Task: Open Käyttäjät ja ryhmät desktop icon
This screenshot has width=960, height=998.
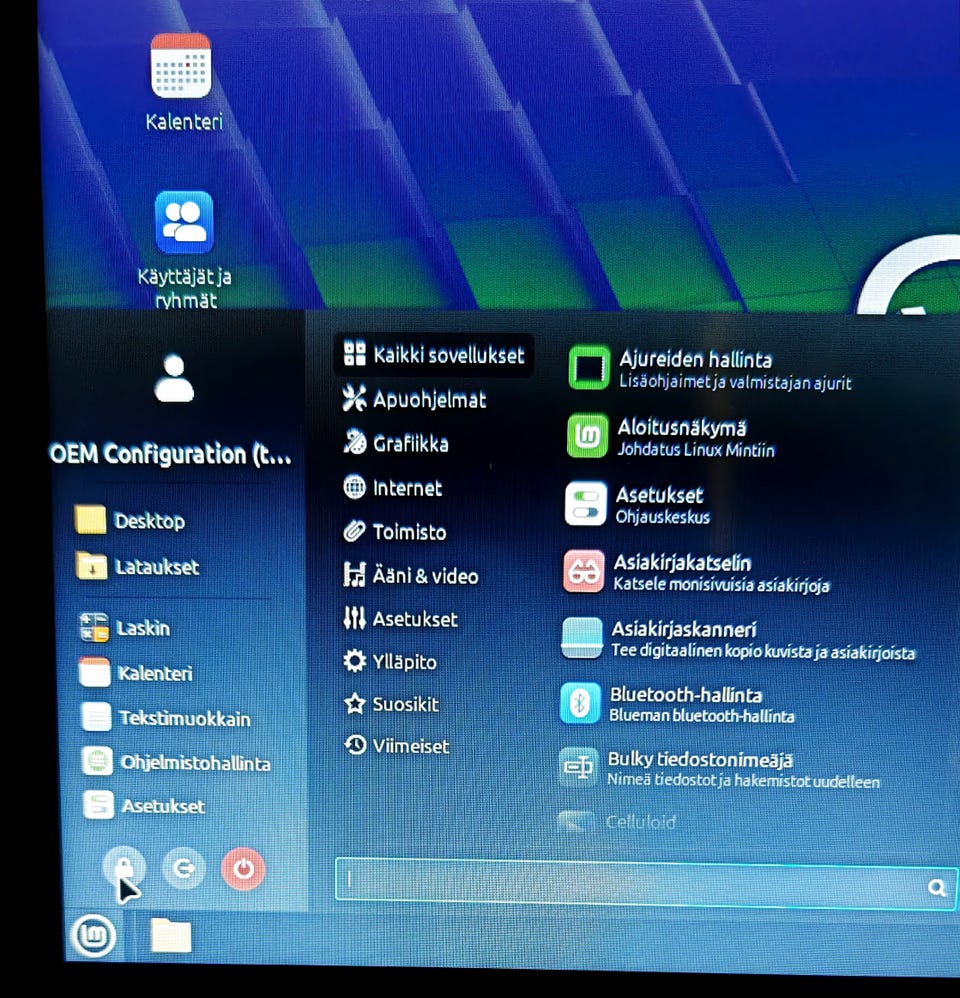Action: point(184,250)
